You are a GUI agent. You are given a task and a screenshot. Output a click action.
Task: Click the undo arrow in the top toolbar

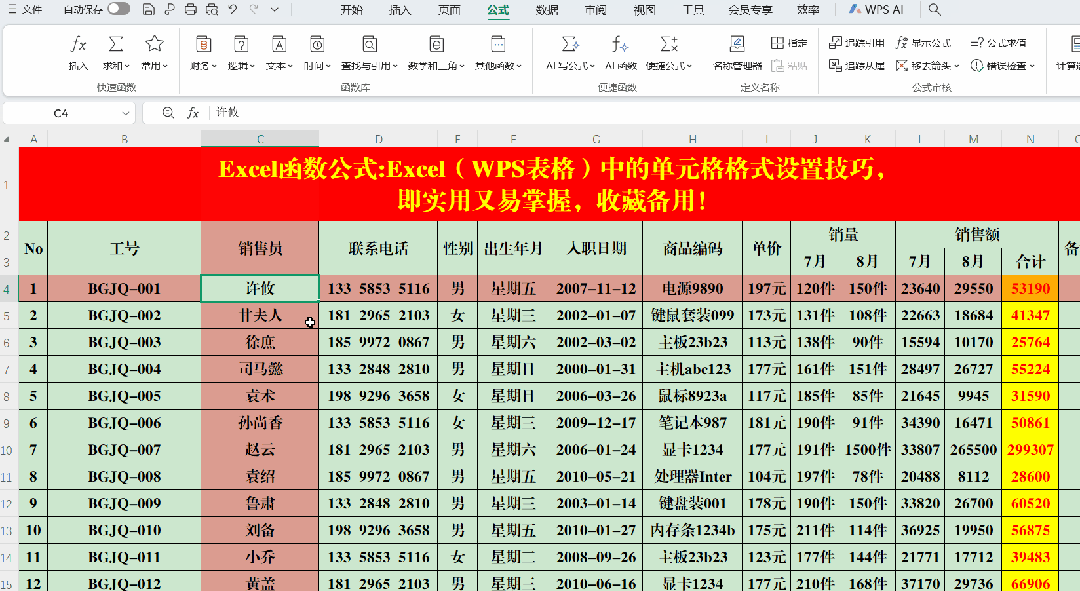click(233, 10)
